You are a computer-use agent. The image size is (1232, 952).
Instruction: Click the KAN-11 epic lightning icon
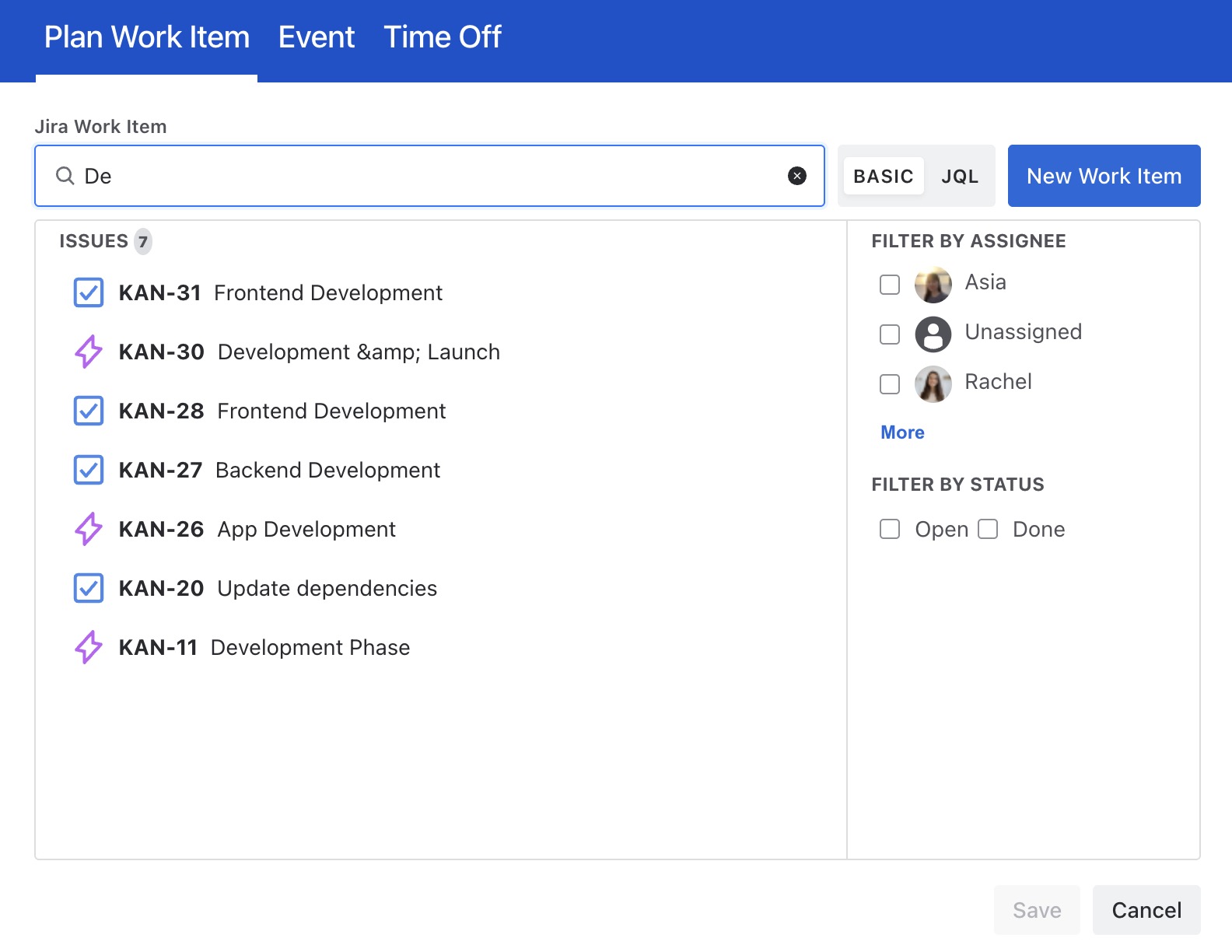coord(89,648)
